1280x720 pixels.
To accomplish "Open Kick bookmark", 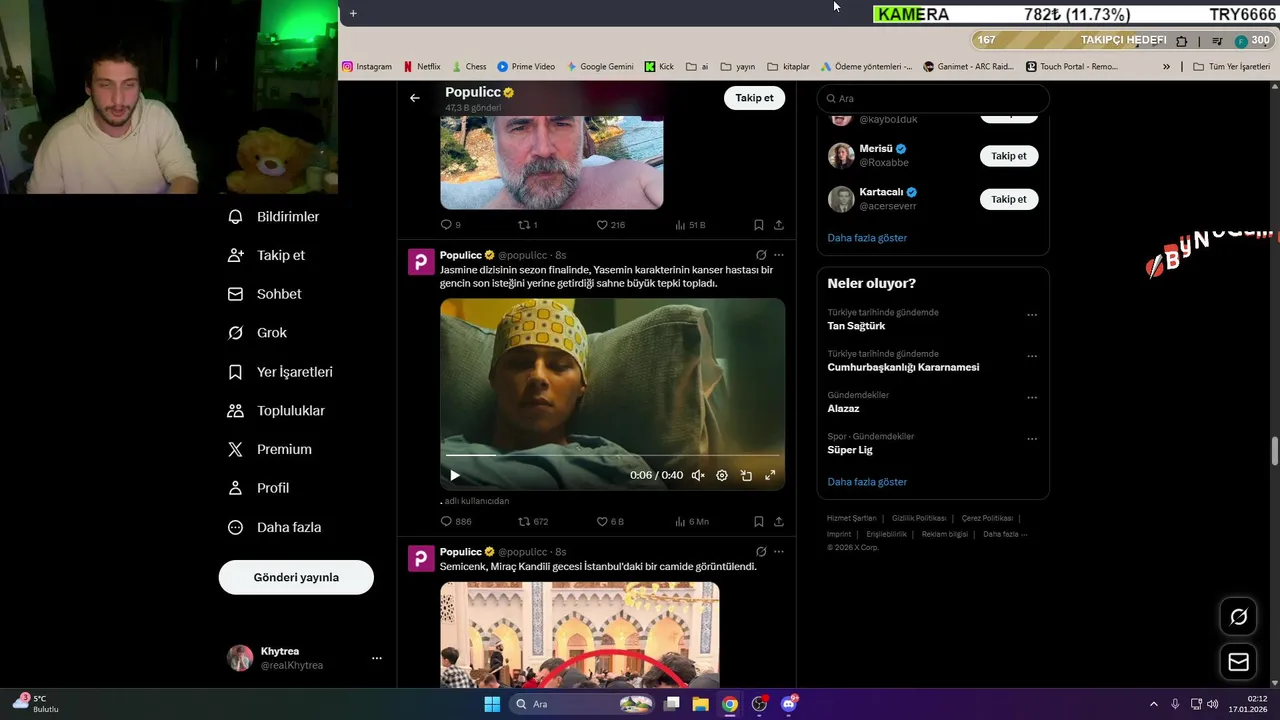I will 659,67.
